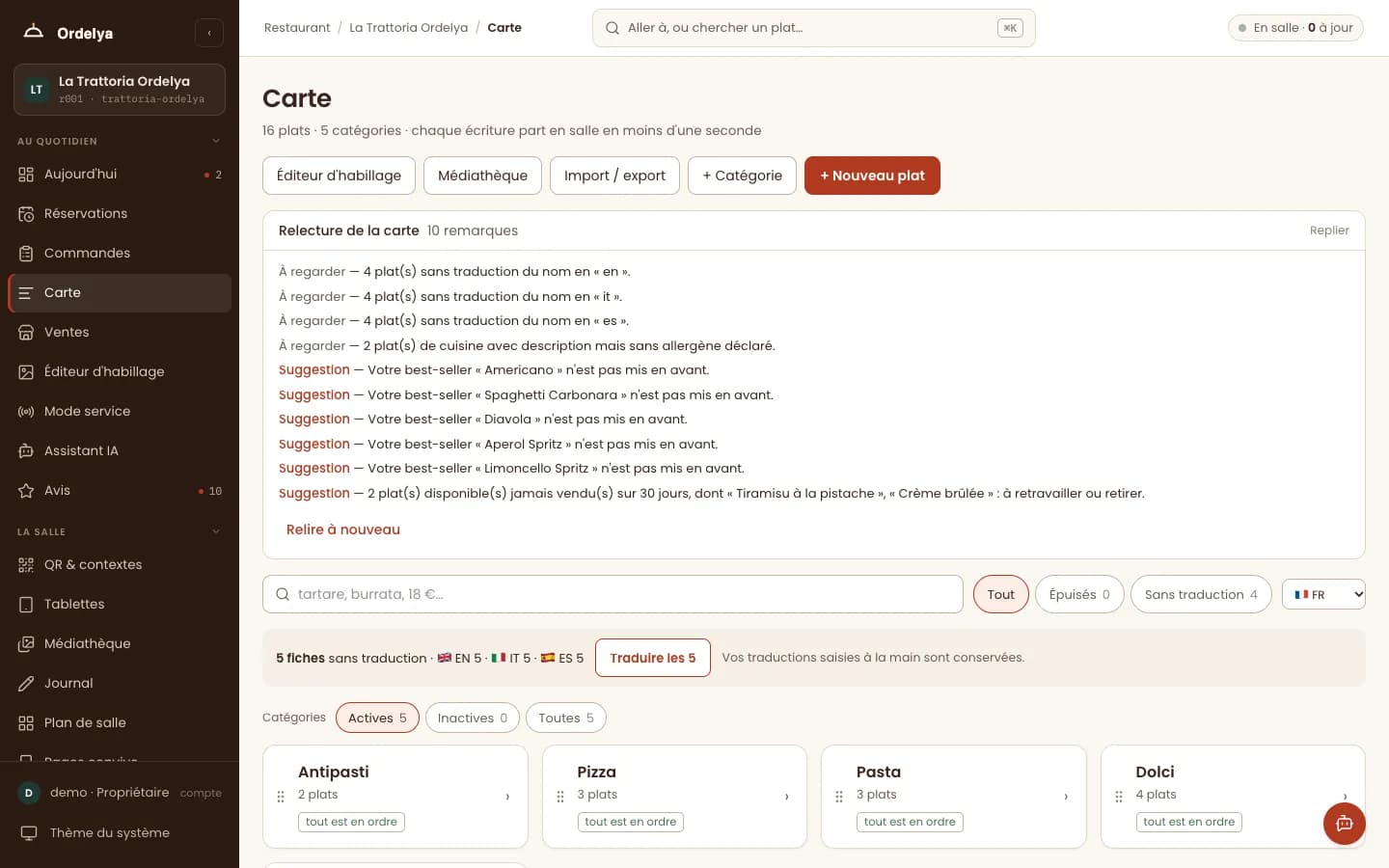Show Actives categories

(377, 718)
